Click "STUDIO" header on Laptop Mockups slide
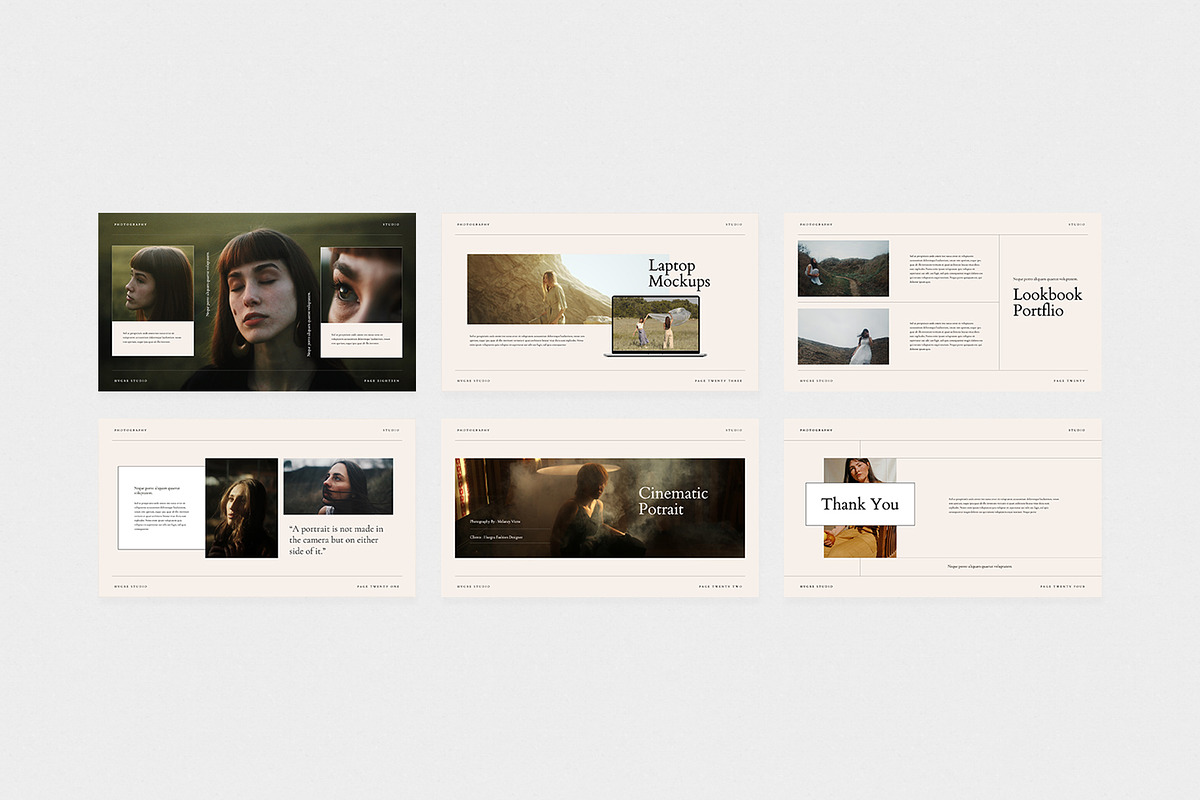 point(734,224)
